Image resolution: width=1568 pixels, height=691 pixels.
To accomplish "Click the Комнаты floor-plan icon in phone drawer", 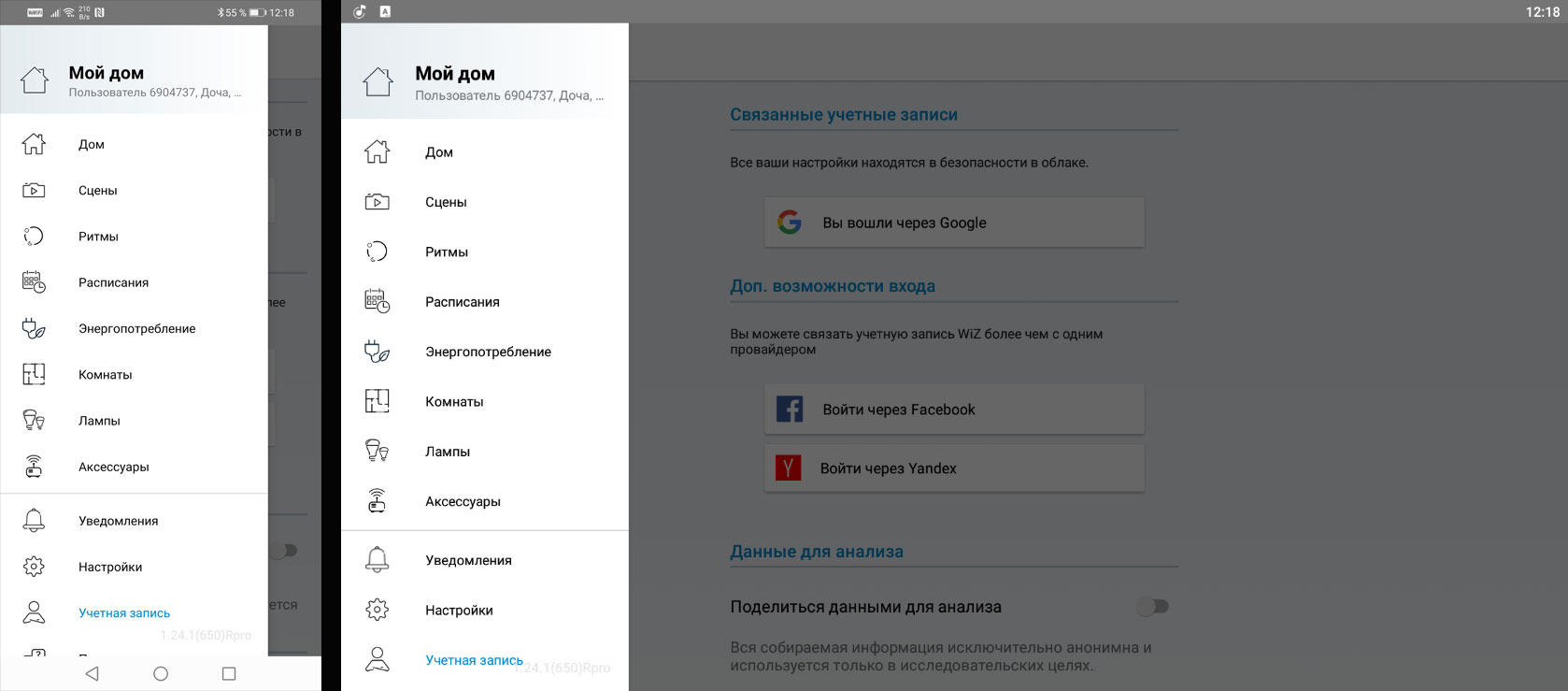I will [x=34, y=375].
